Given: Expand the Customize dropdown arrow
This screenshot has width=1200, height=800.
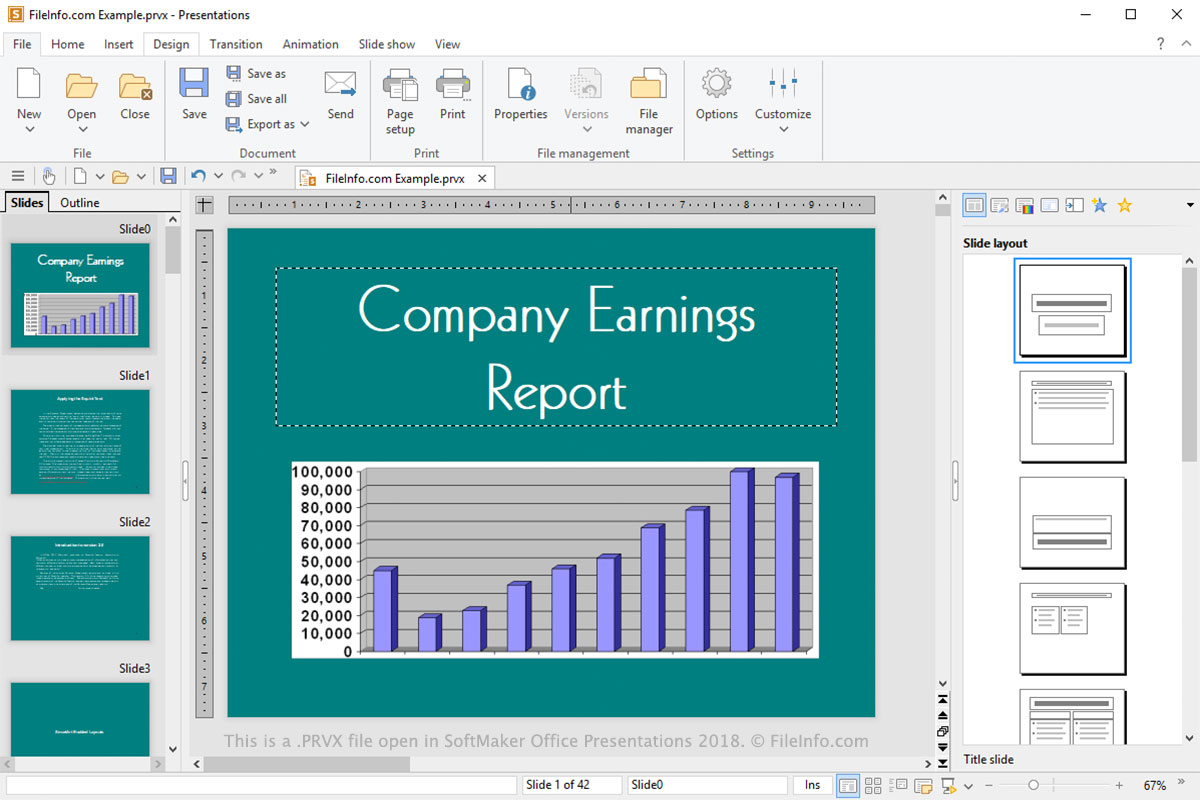Looking at the screenshot, I should (783, 129).
